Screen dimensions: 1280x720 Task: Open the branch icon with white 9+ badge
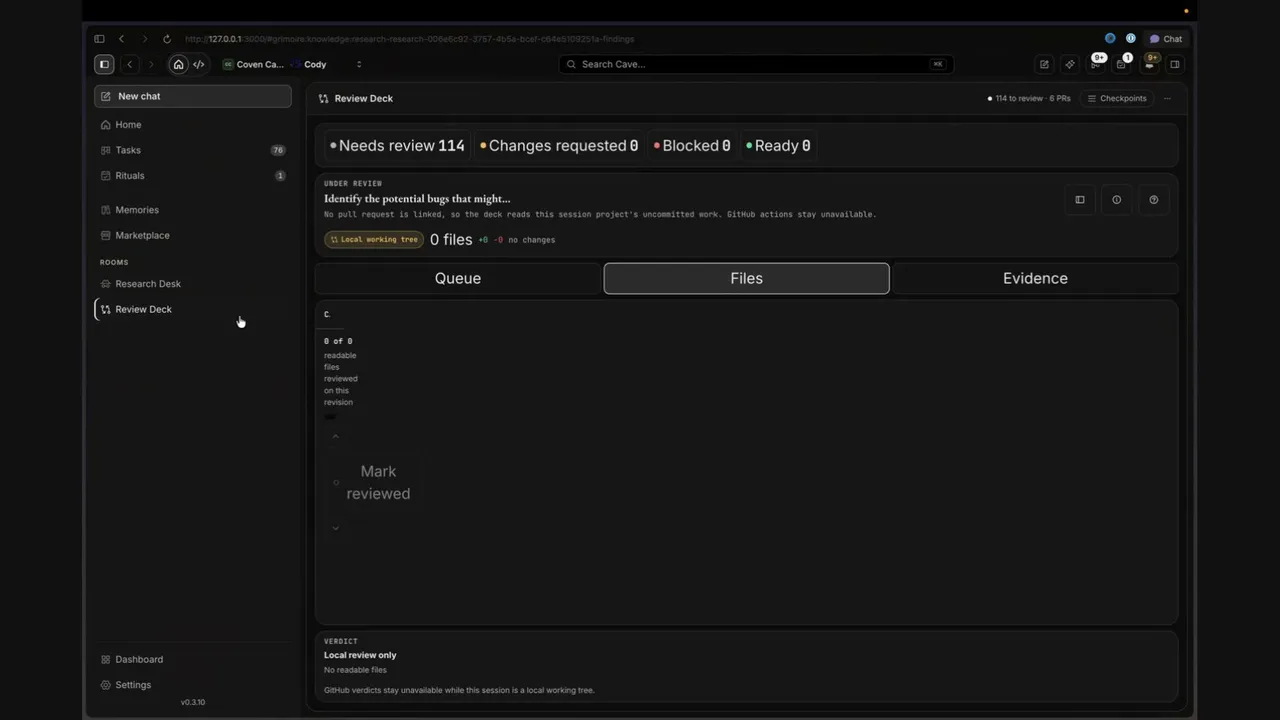pyautogui.click(x=1097, y=63)
